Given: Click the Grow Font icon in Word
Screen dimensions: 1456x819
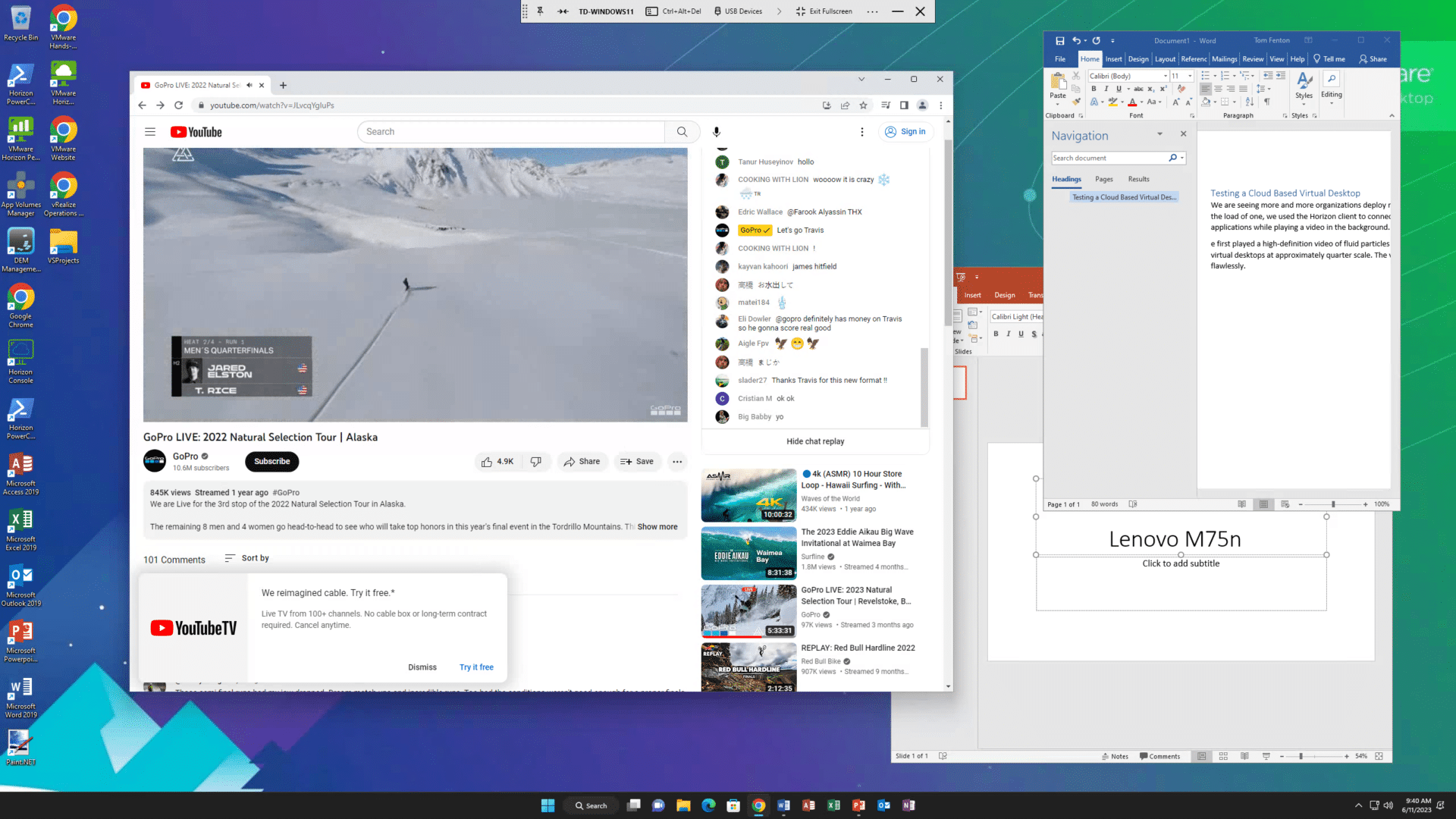Looking at the screenshot, I should 1176,102.
